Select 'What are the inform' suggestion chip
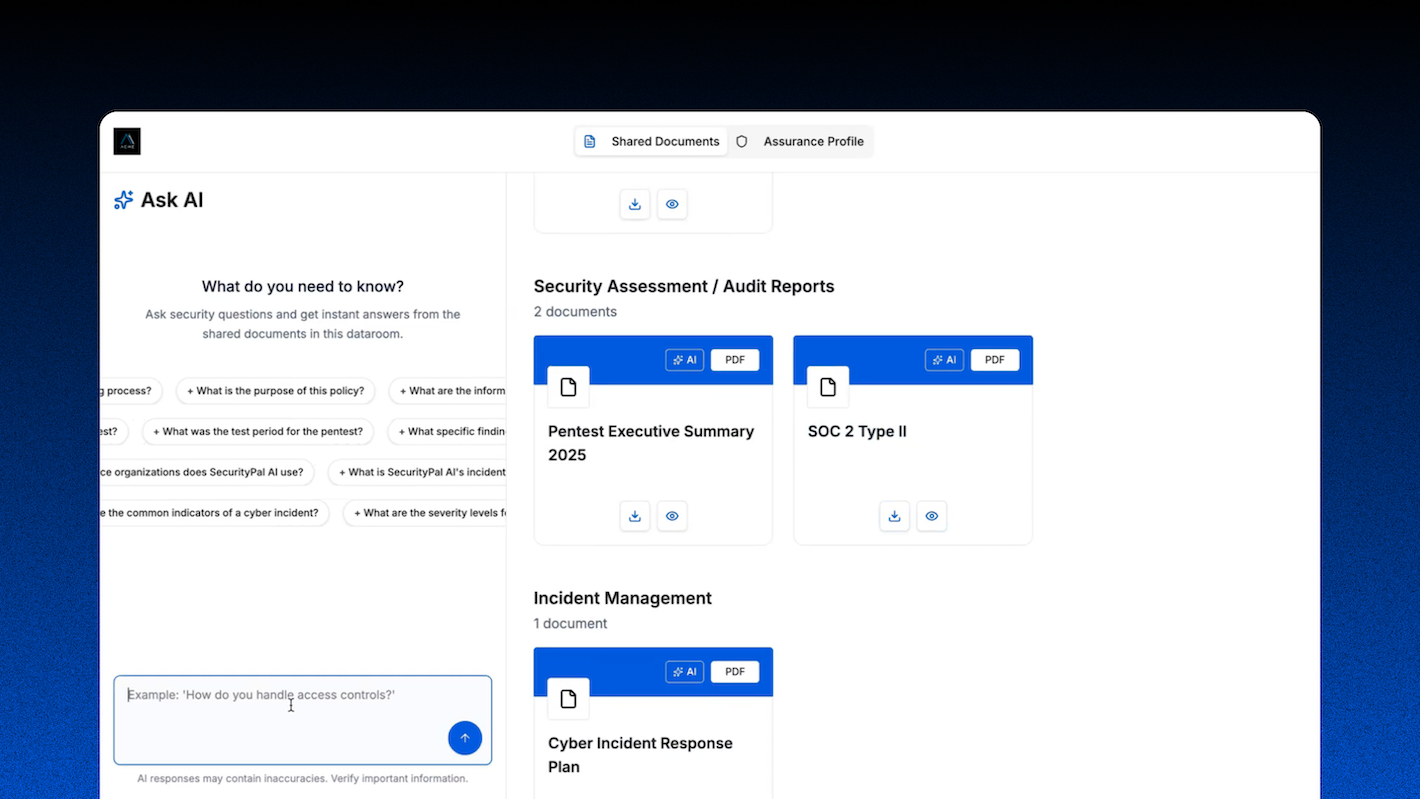 pyautogui.click(x=447, y=391)
